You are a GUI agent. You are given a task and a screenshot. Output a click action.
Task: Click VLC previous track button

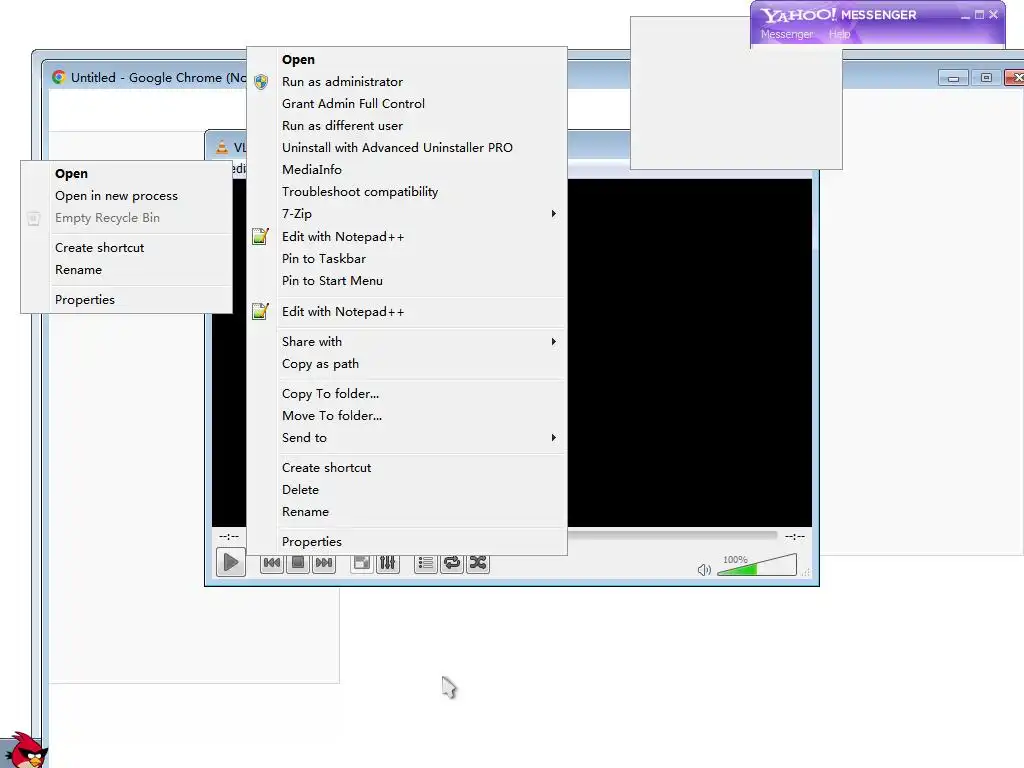pos(272,562)
